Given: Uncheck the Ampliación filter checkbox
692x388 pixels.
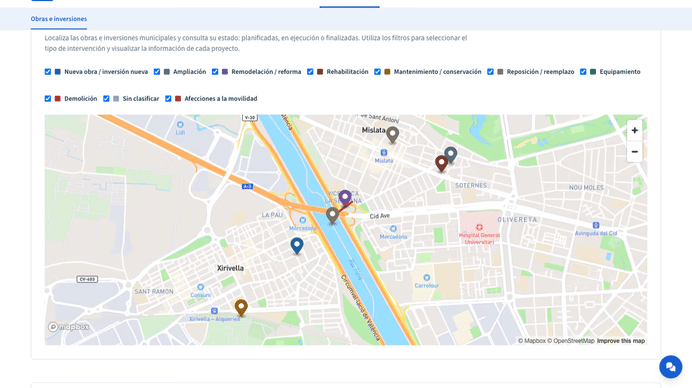Looking at the screenshot, I should (x=157, y=72).
